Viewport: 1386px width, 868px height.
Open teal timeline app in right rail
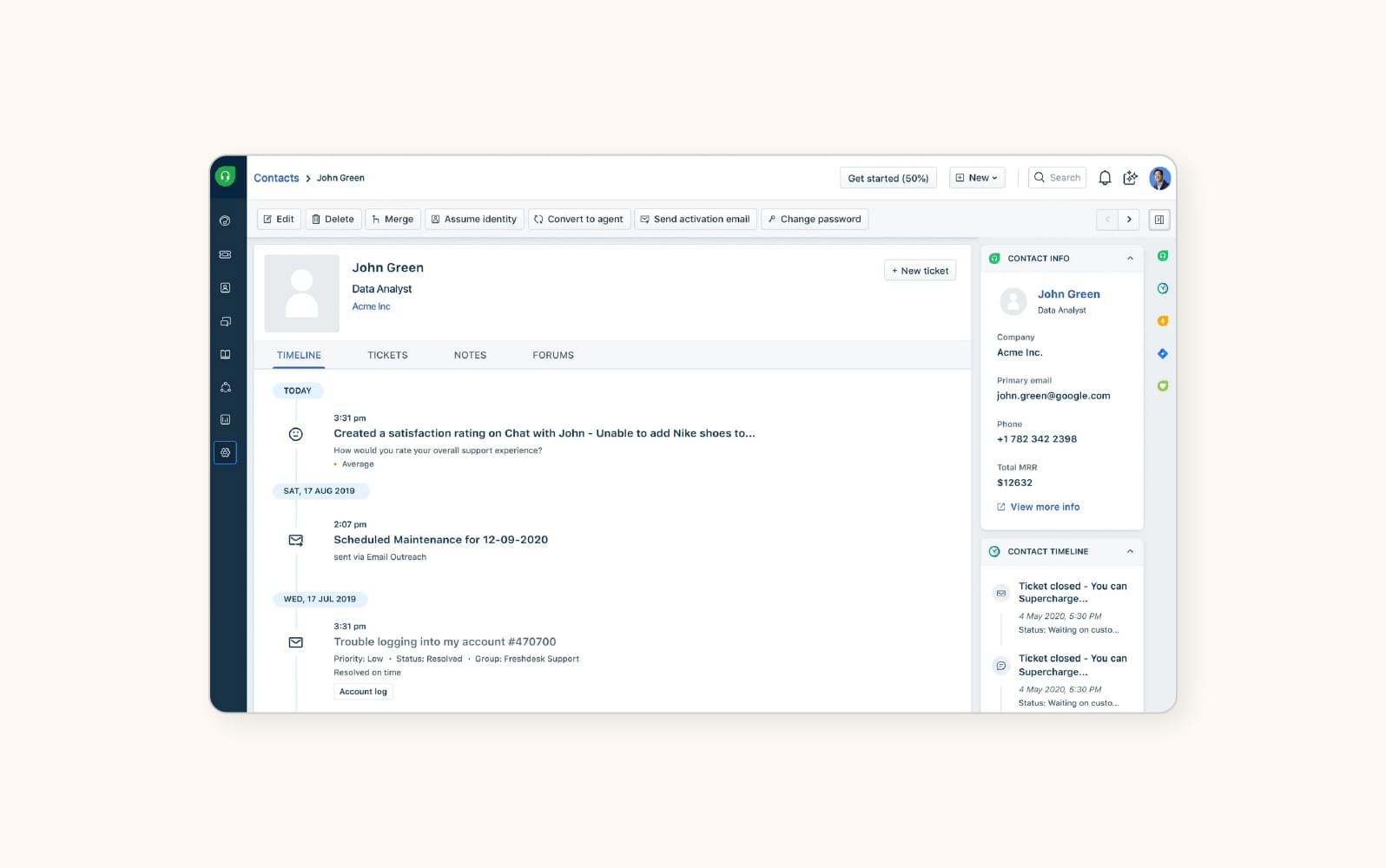[1163, 288]
